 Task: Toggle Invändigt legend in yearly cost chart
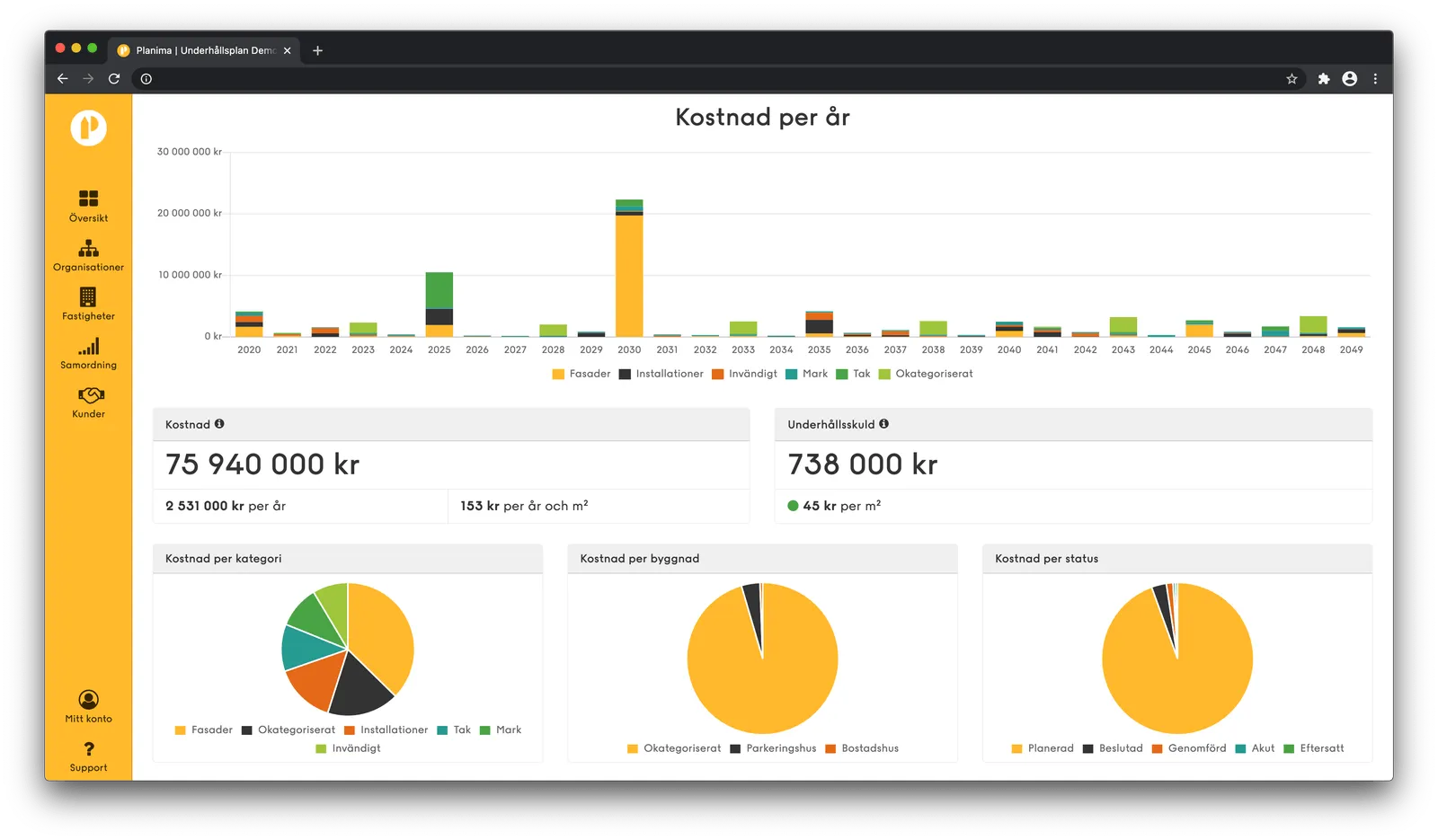(744, 374)
